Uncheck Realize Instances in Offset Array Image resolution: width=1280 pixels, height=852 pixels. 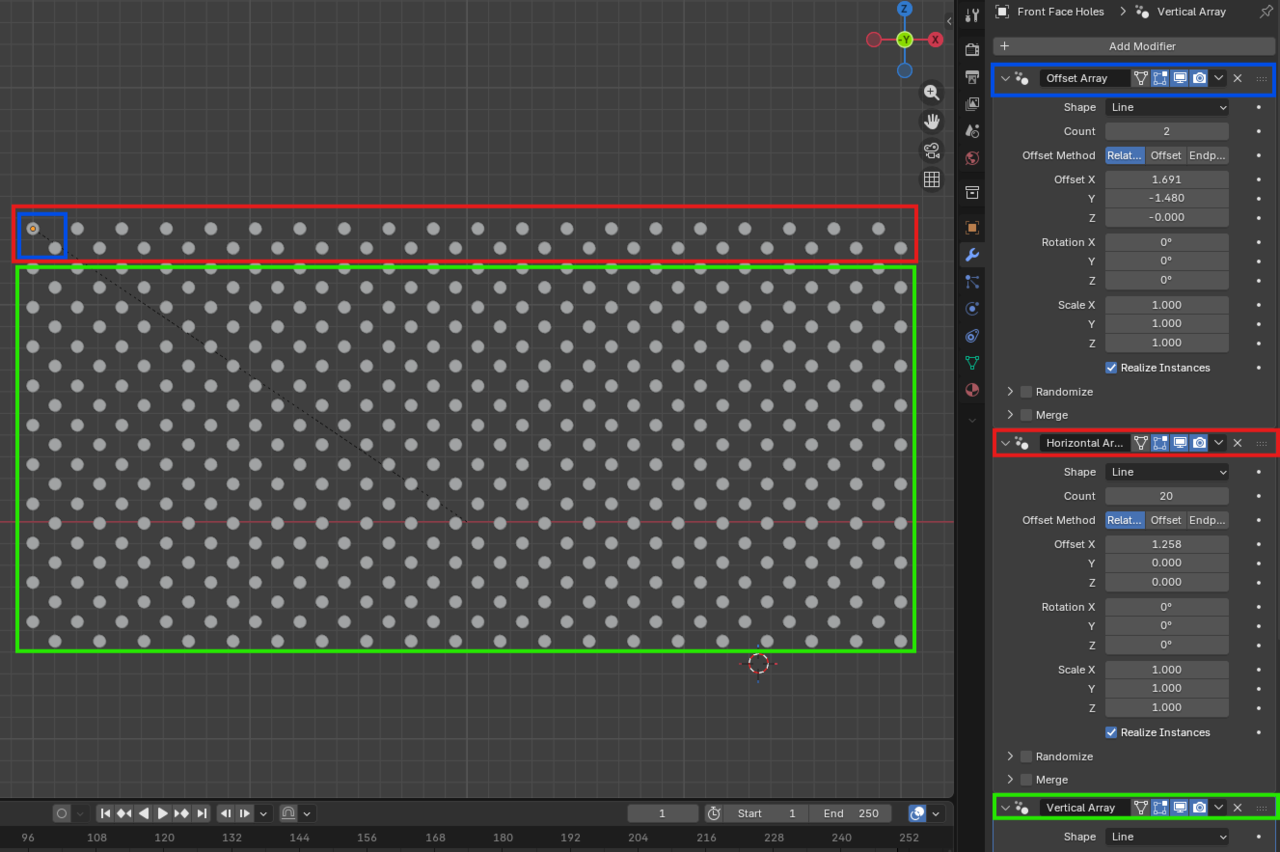pos(1111,368)
